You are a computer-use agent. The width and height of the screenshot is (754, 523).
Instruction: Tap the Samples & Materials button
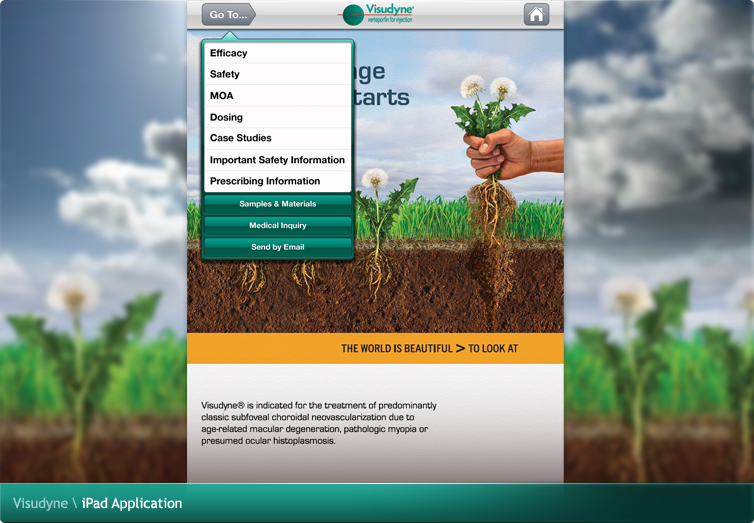[277, 204]
